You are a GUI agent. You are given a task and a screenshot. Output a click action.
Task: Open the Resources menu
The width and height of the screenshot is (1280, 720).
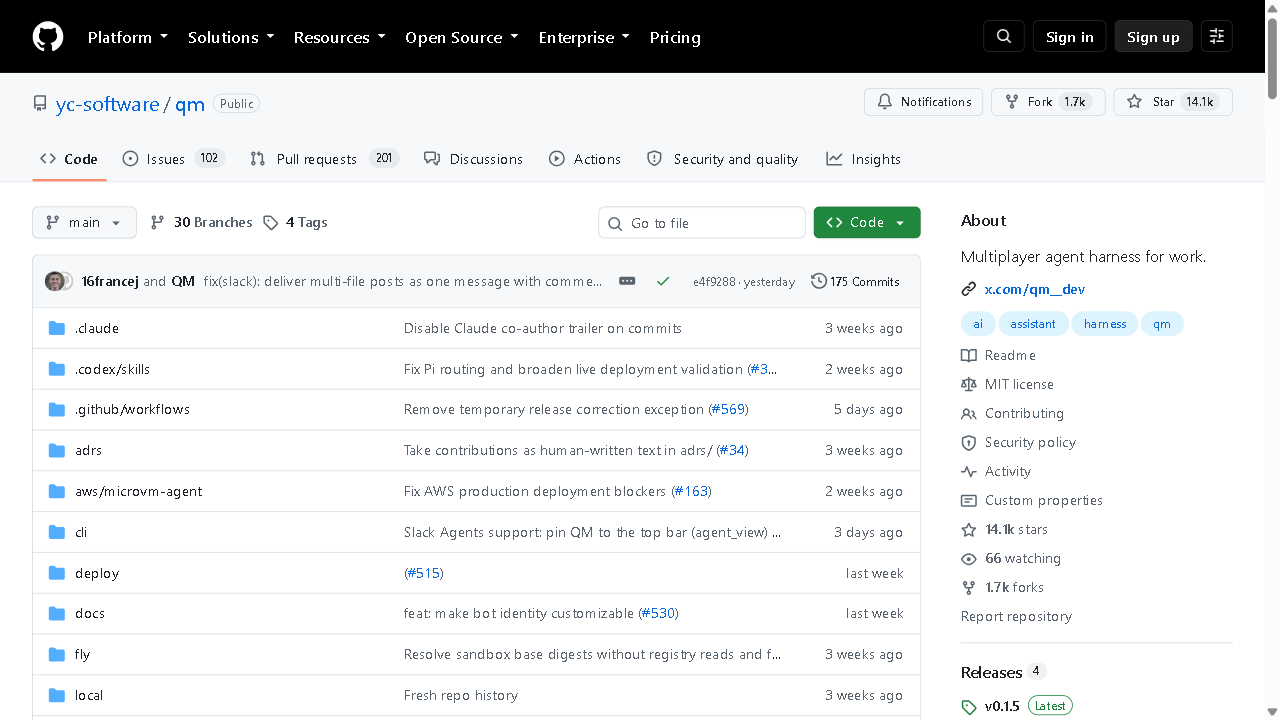click(339, 37)
